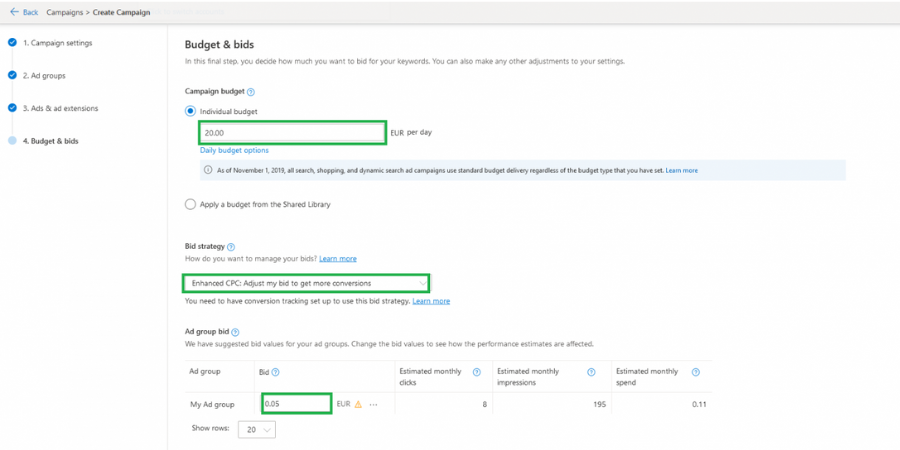Open Estimated monthly impressions help icon
The width and height of the screenshot is (900, 450).
[591, 372]
